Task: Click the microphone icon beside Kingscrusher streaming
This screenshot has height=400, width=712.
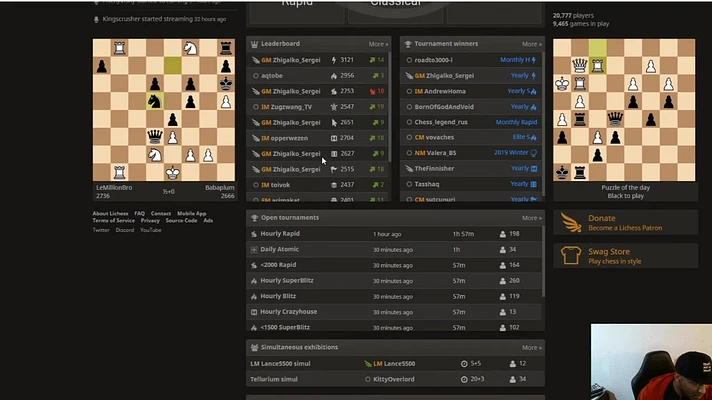Action: tap(96, 19)
